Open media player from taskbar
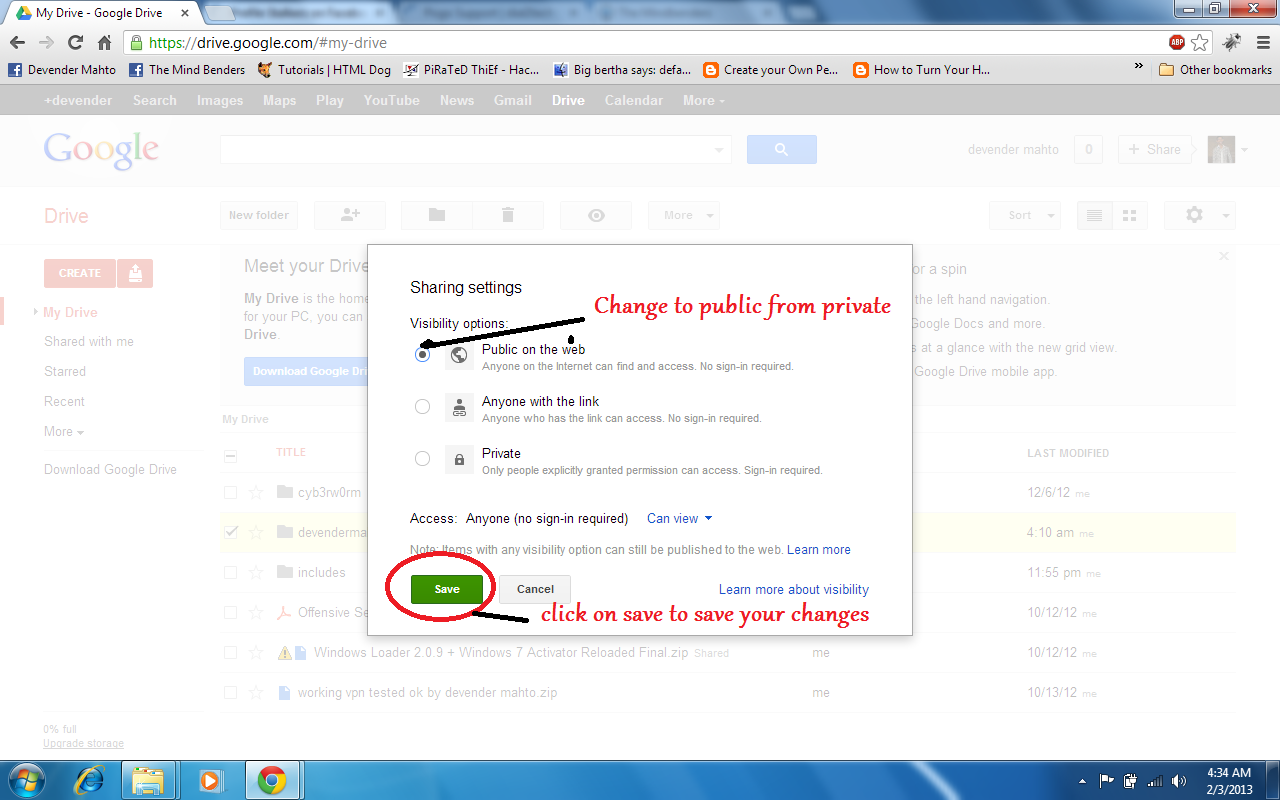 pos(210,780)
